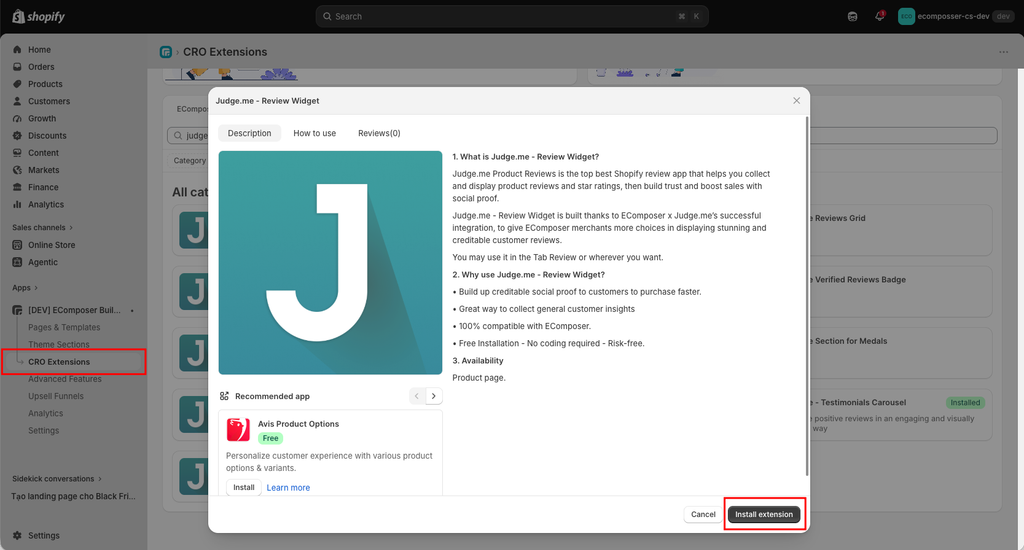Cancel the extension dialog
1024x550 pixels.
703,514
